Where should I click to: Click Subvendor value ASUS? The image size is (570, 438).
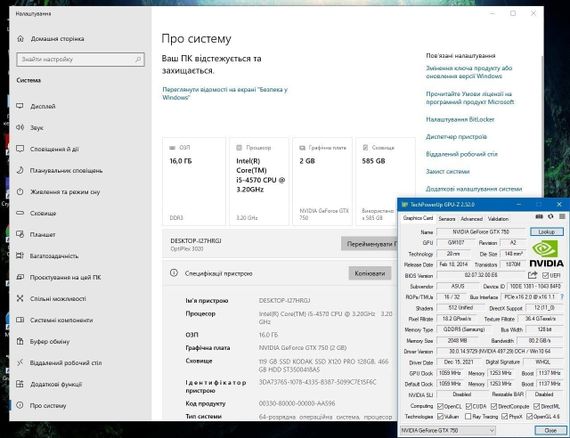458,286
